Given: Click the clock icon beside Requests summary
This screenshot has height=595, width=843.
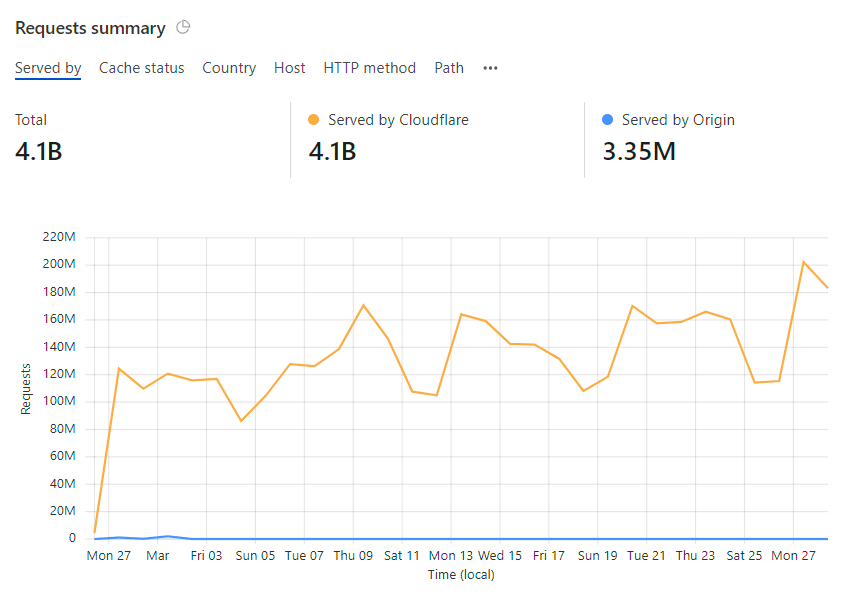Looking at the screenshot, I should pos(183,28).
